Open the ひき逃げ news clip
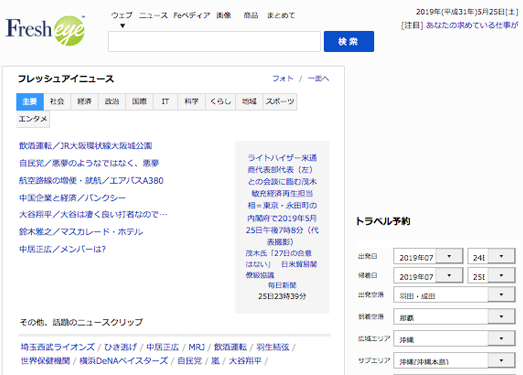 [x=120, y=347]
